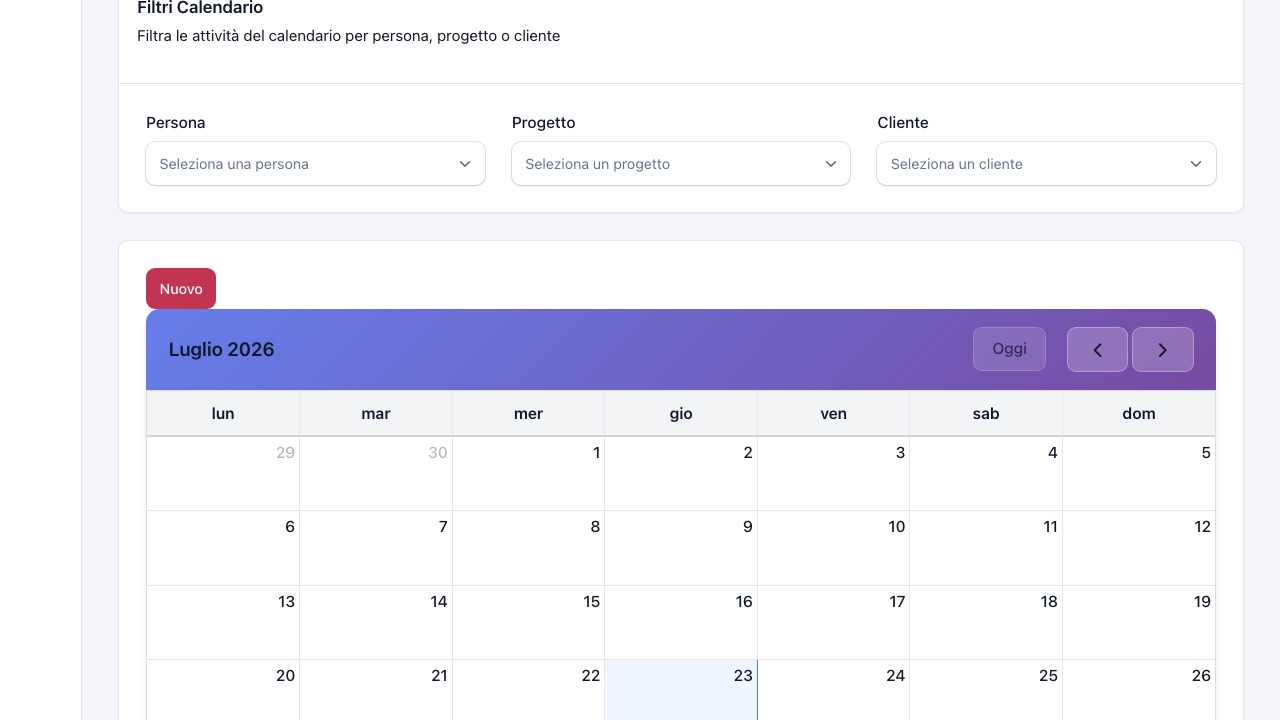Go to the previous month with left chevron
Screen dimensions: 1280x720
tap(1097, 350)
